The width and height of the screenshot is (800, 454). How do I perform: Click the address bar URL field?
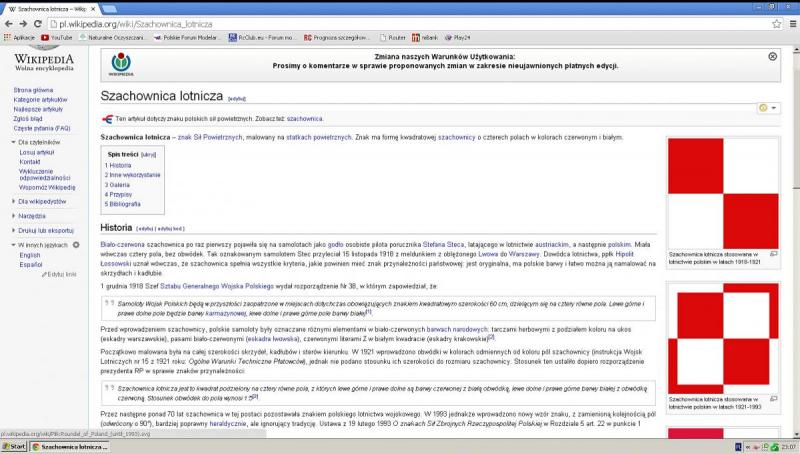click(400, 22)
